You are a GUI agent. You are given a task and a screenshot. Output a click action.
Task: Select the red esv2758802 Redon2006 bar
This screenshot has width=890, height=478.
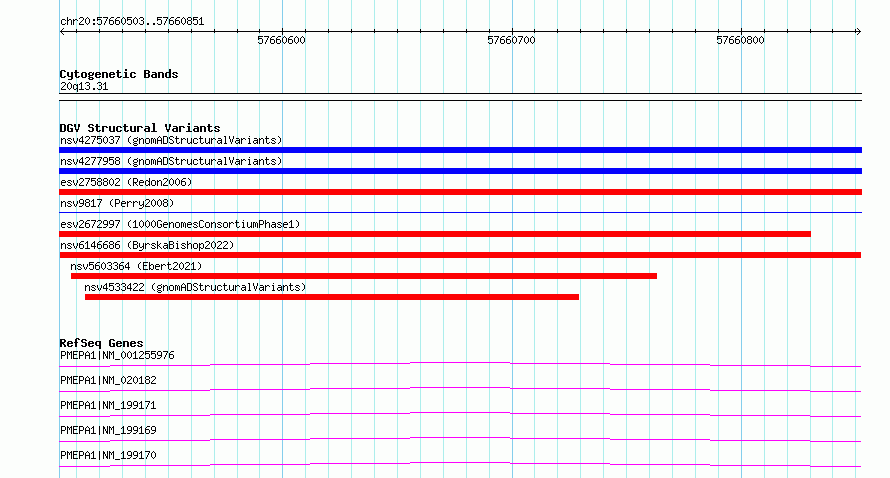(x=460, y=192)
